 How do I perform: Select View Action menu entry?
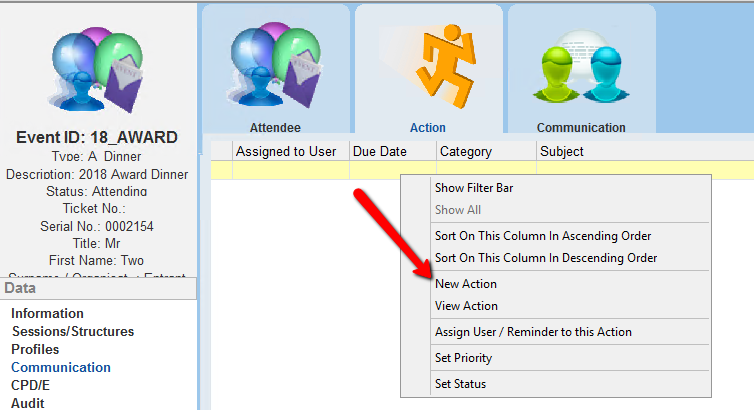pyautogui.click(x=466, y=306)
